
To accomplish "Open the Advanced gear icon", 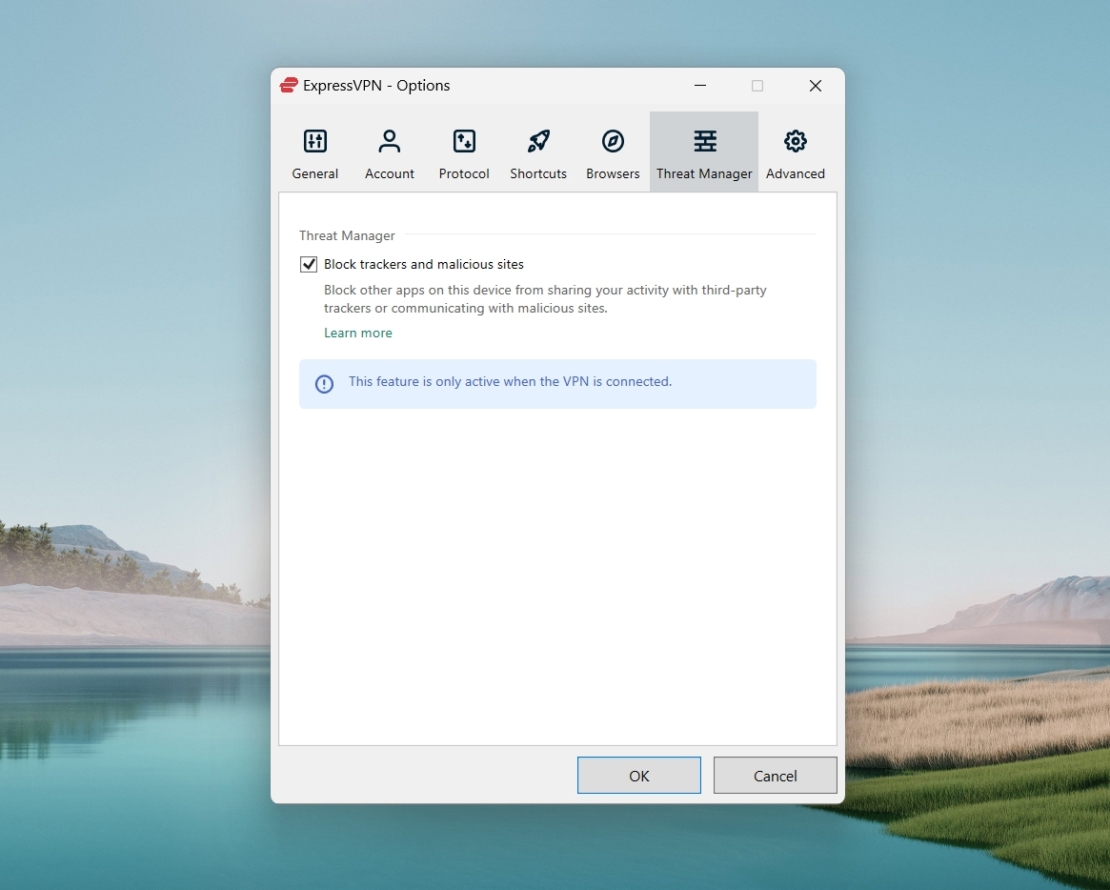I will click(795, 141).
